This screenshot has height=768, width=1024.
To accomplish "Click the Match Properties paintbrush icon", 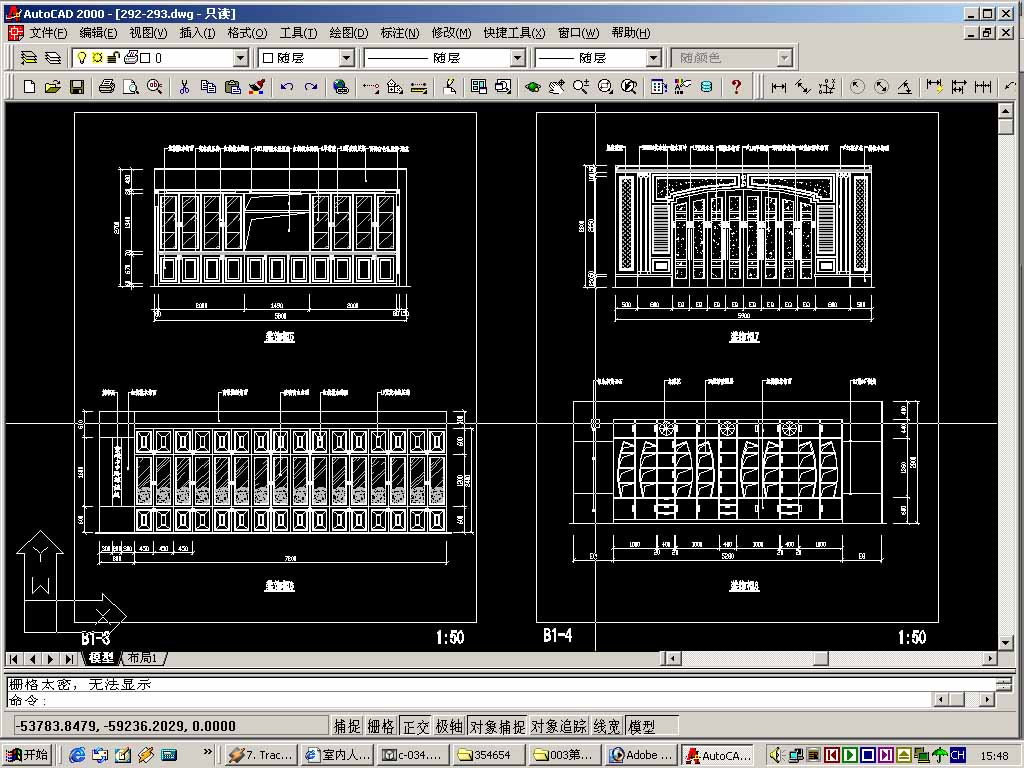I will pyautogui.click(x=257, y=87).
